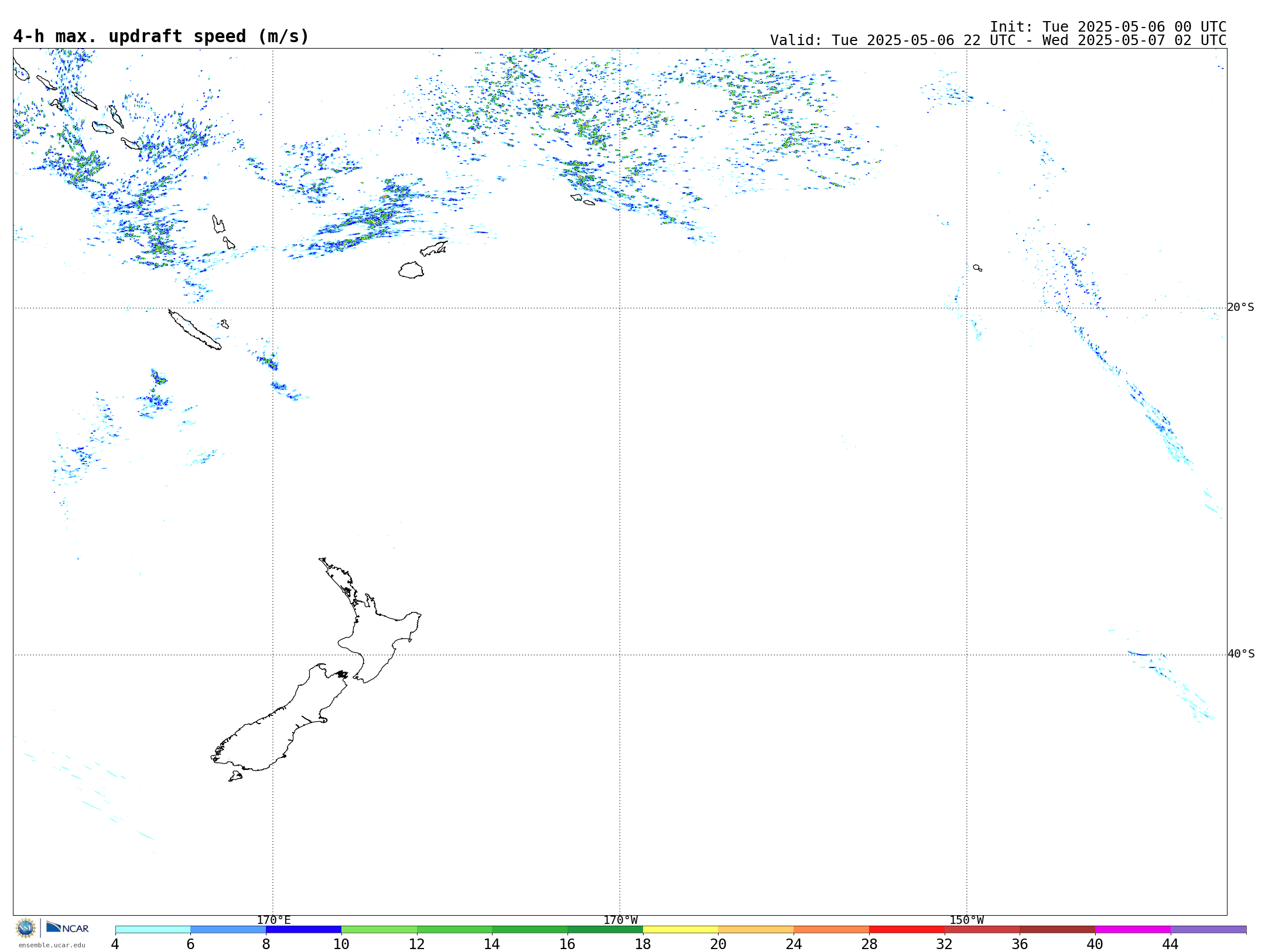This screenshot has height=952, width=1265.
Task: Click the colorbar tick label 36
Action: click(1020, 944)
